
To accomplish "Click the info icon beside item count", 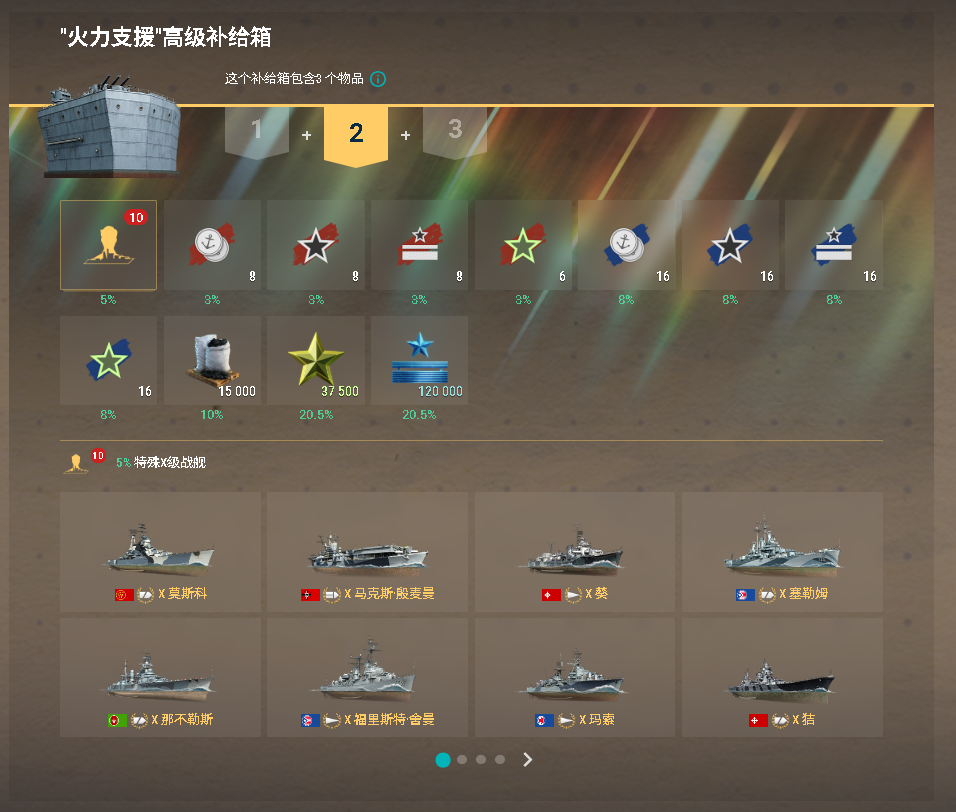I will [378, 79].
